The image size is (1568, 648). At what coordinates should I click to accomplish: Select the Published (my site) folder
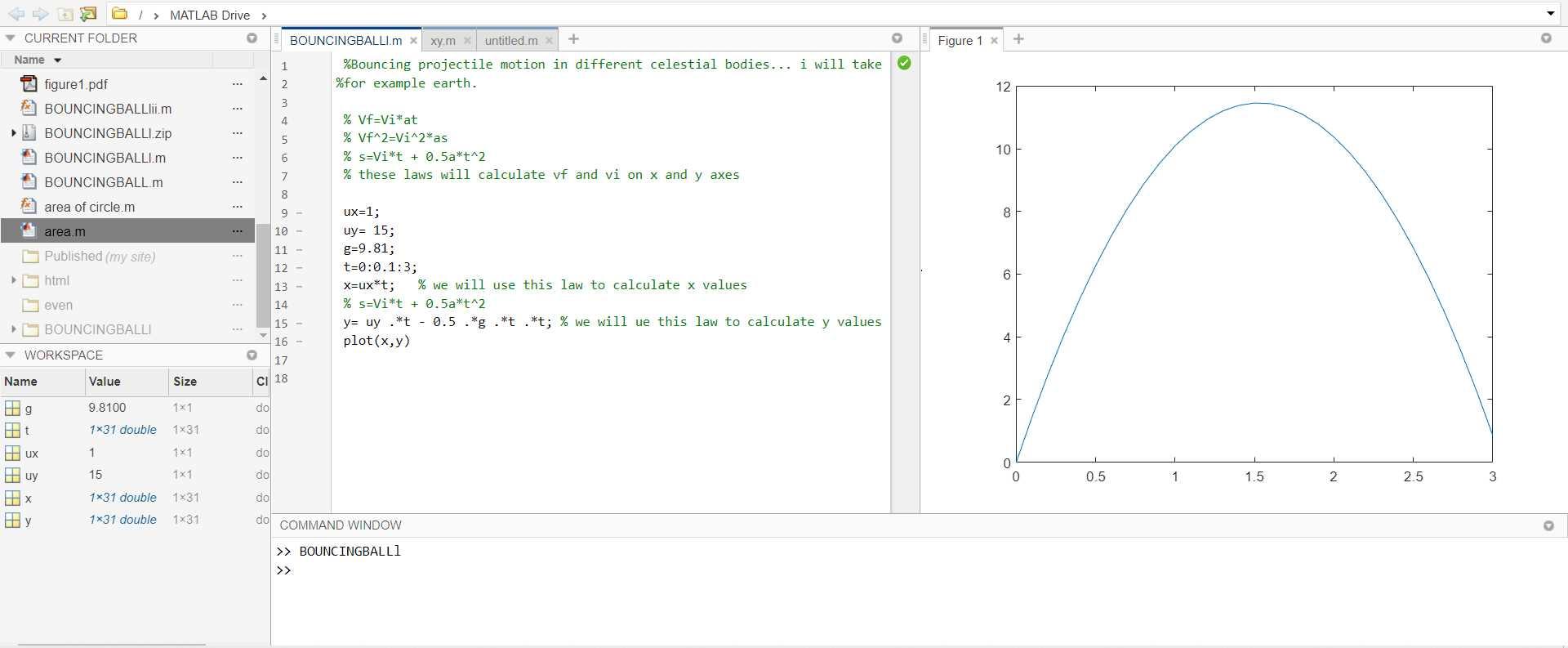[x=100, y=256]
